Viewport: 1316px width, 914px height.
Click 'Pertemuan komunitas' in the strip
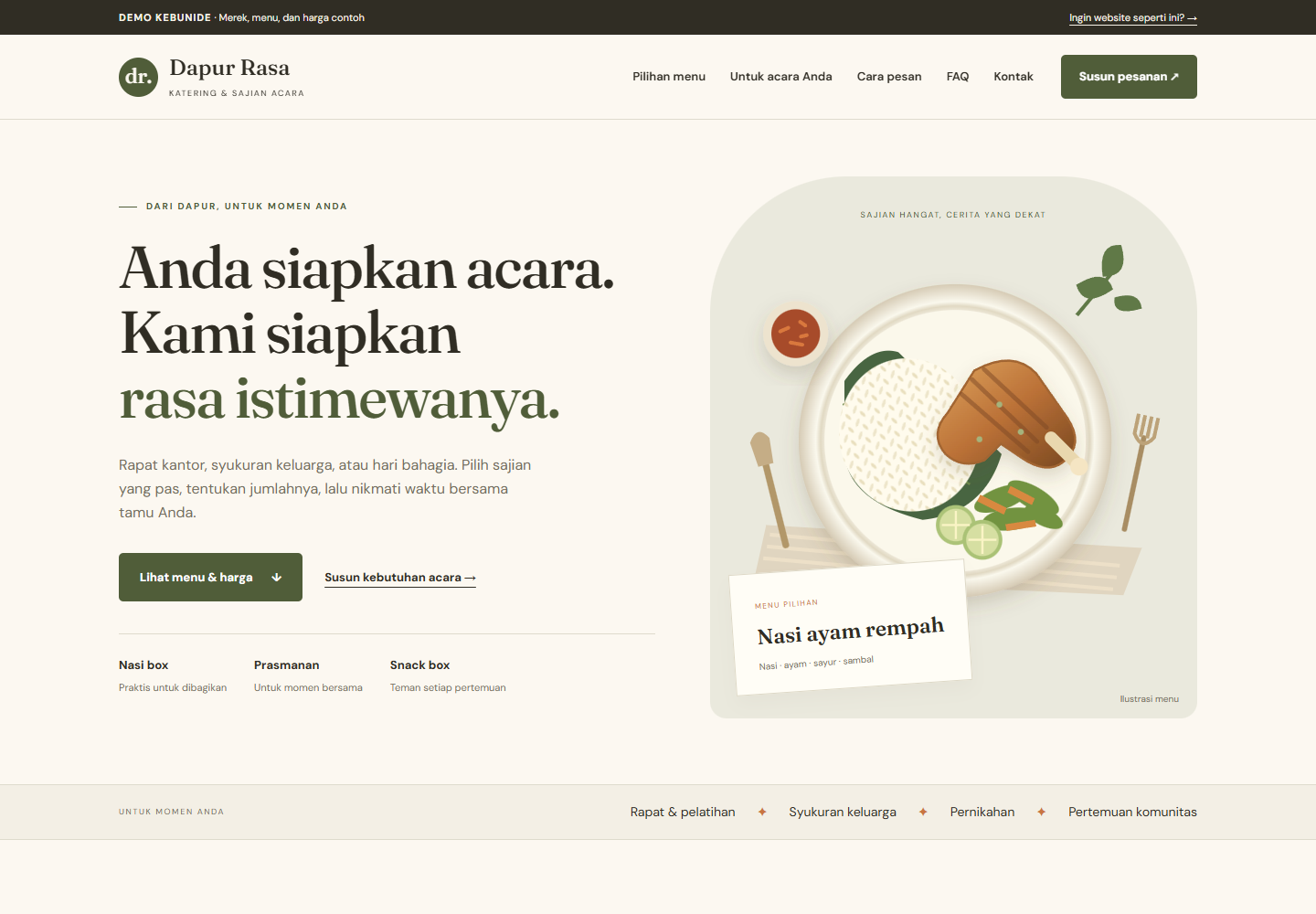point(1132,812)
